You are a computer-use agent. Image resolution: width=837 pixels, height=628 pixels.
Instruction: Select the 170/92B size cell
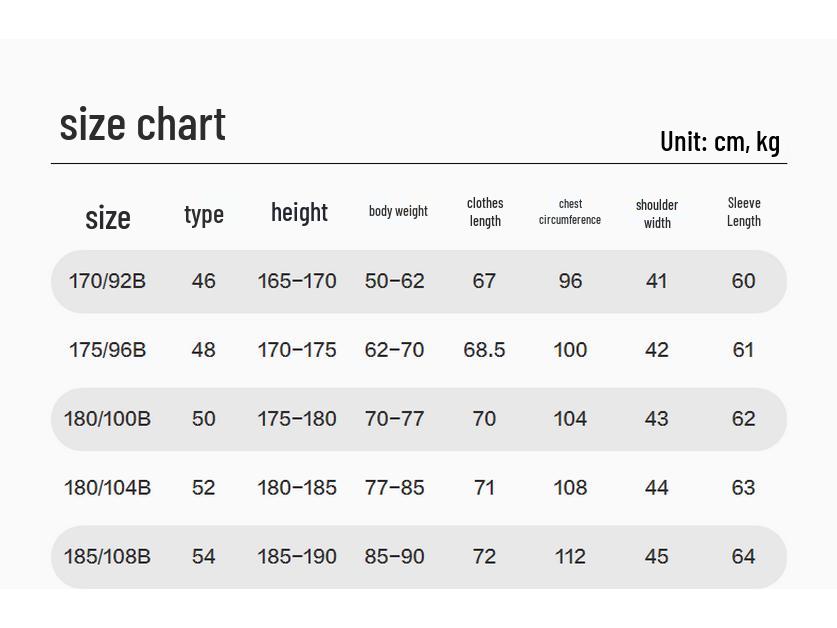click(x=107, y=281)
